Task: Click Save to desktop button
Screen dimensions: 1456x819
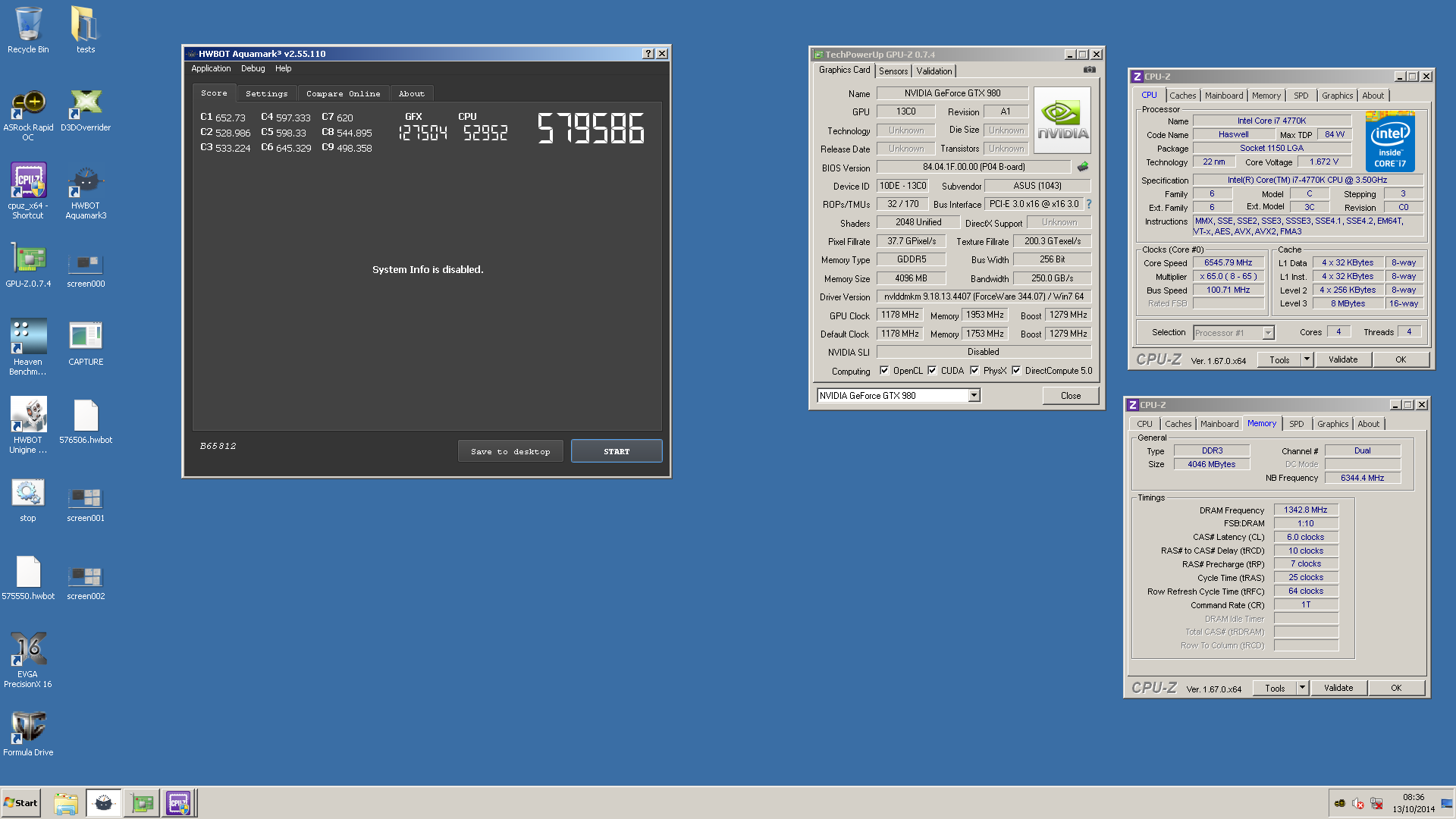Action: pyautogui.click(x=510, y=451)
